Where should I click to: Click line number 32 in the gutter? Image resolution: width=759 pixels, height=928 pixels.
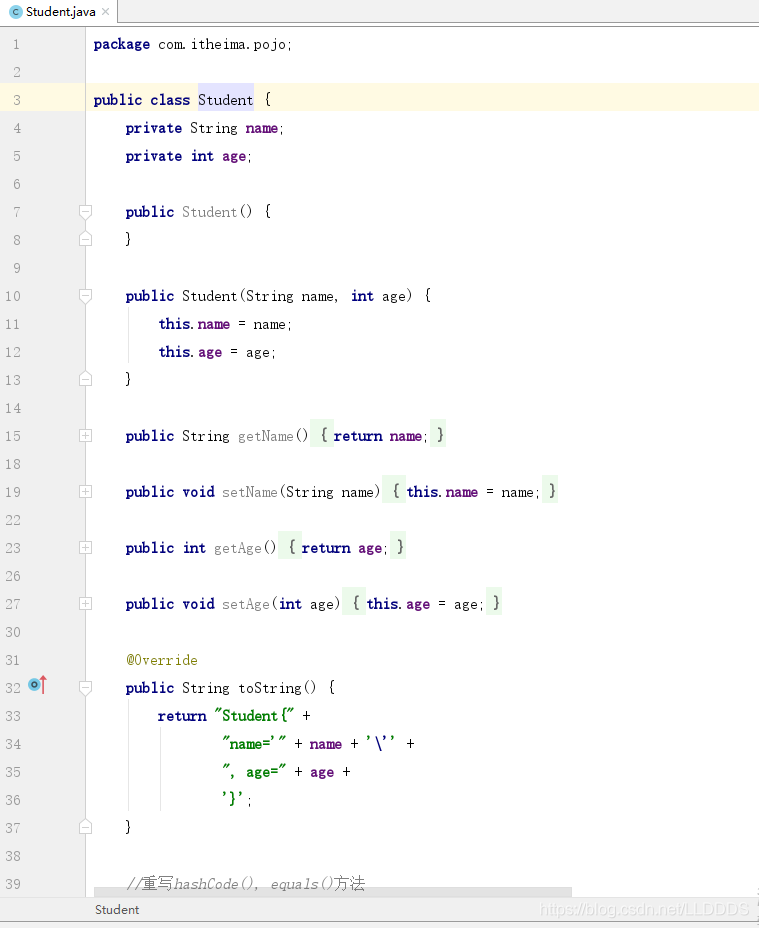point(13,688)
